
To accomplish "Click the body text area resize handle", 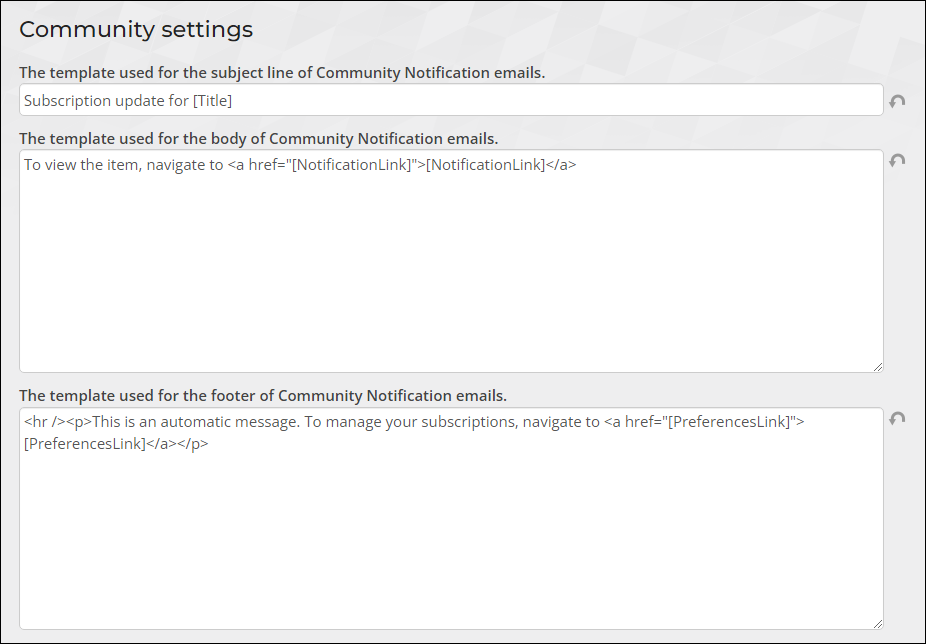I will (878, 367).
